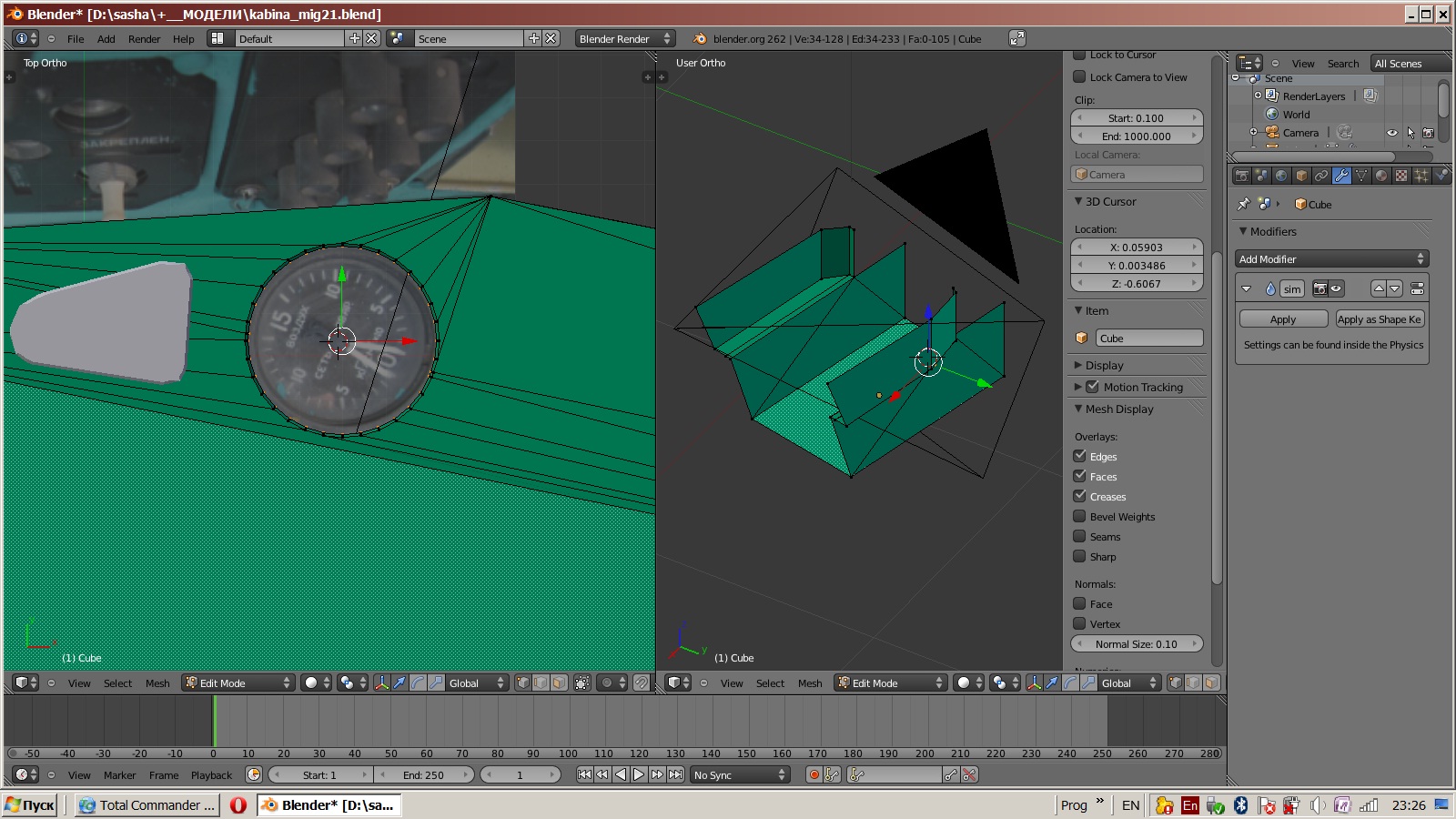Uncheck the Creases overlay checkbox

1080,496
